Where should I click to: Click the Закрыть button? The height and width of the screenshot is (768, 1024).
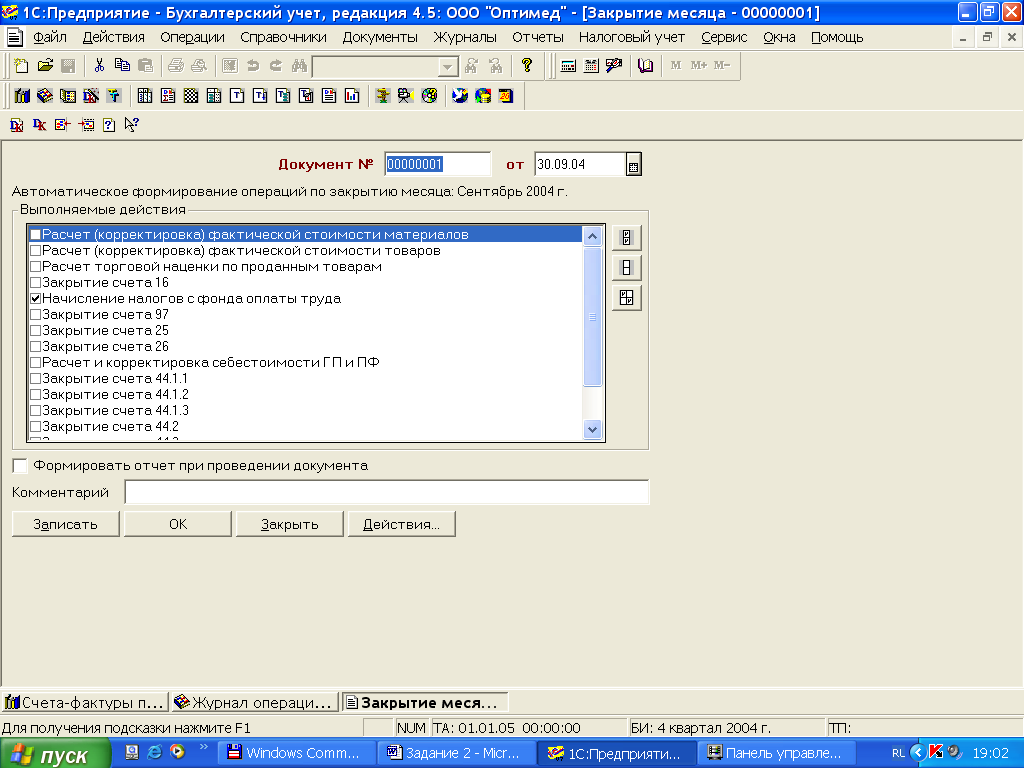coord(289,524)
